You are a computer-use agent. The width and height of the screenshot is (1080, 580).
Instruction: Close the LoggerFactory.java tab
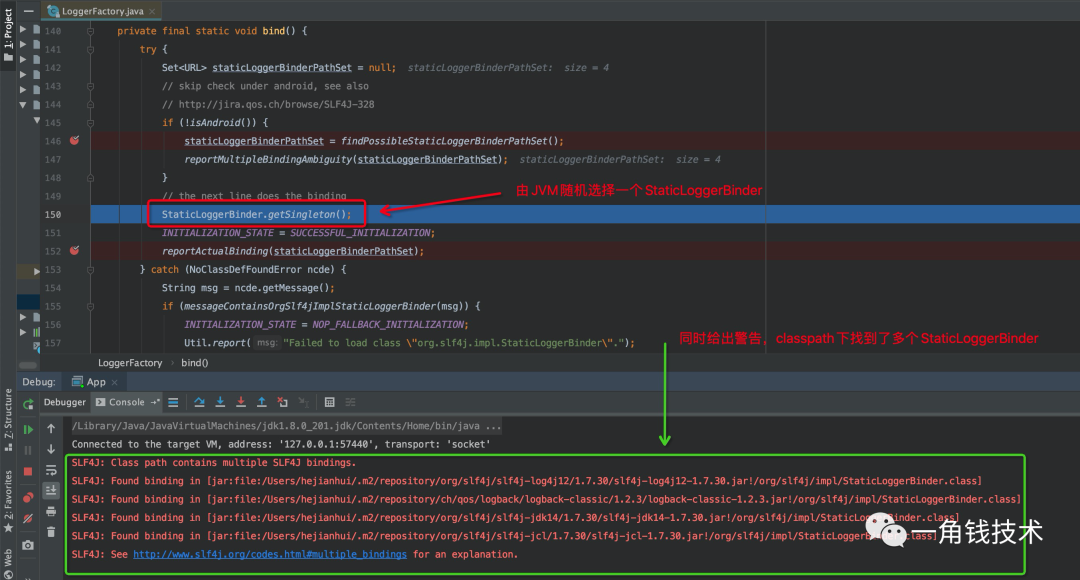pyautogui.click(x=152, y=11)
